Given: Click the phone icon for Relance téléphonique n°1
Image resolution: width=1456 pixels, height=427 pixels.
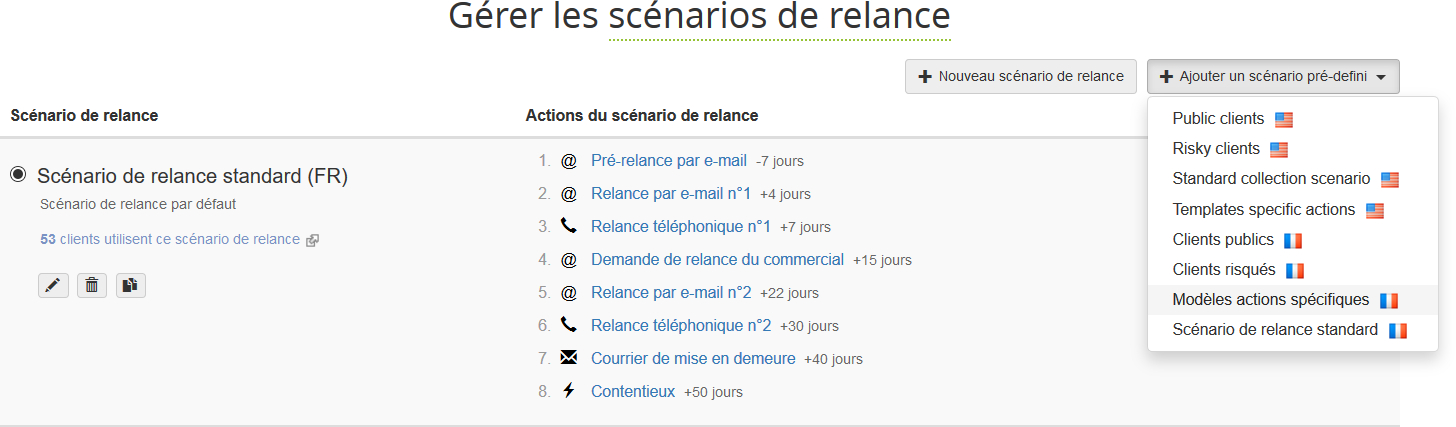Looking at the screenshot, I should (569, 226).
